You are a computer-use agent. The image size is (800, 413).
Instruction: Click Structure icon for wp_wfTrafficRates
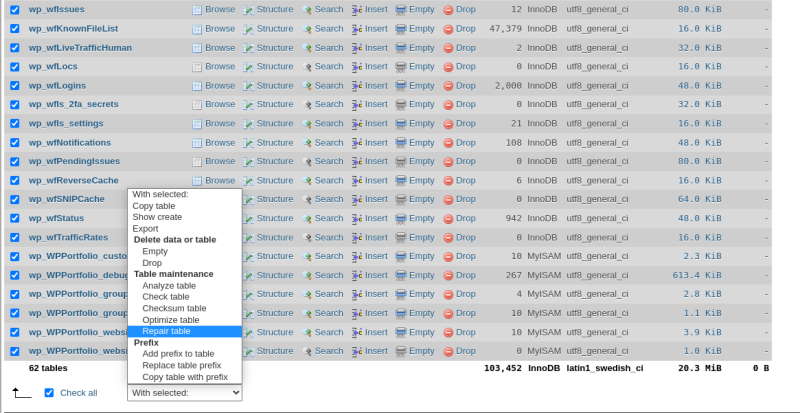coord(248,237)
